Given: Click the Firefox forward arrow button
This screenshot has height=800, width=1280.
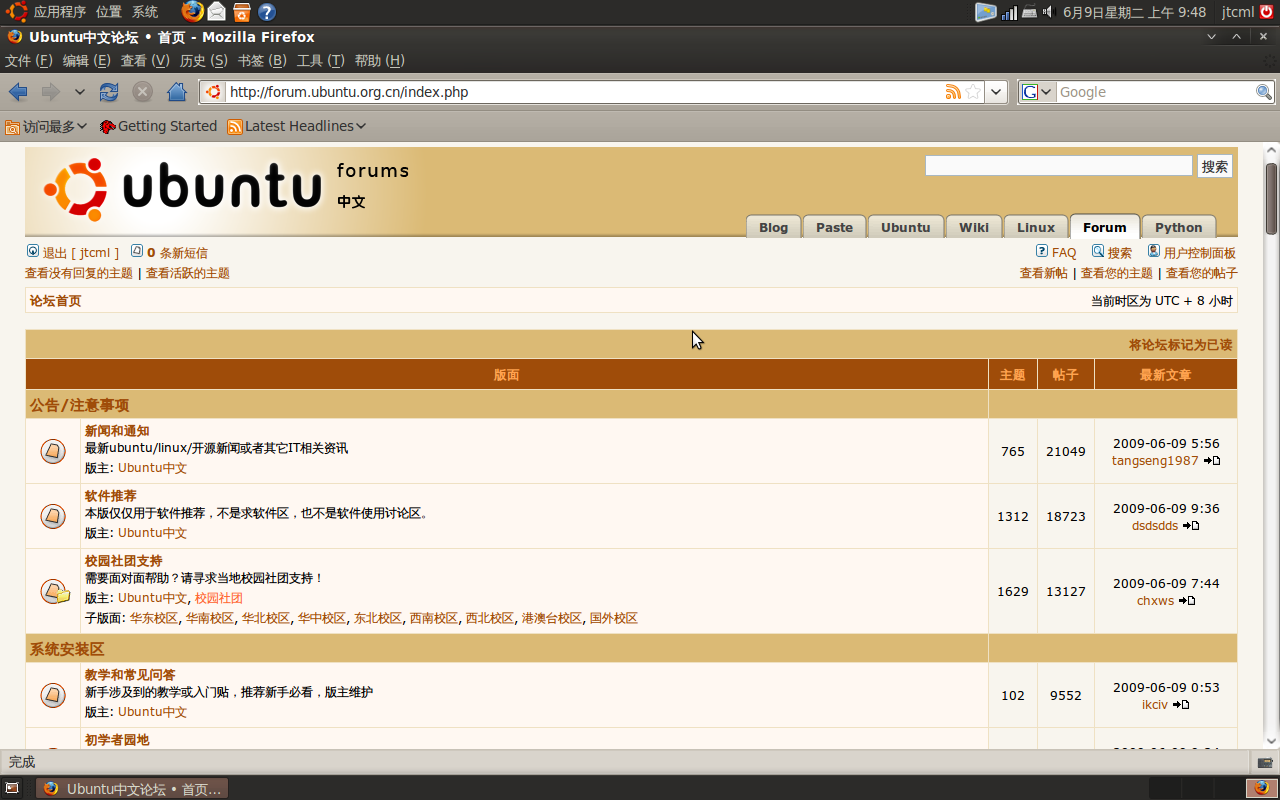Looking at the screenshot, I should pyautogui.click(x=51, y=92).
